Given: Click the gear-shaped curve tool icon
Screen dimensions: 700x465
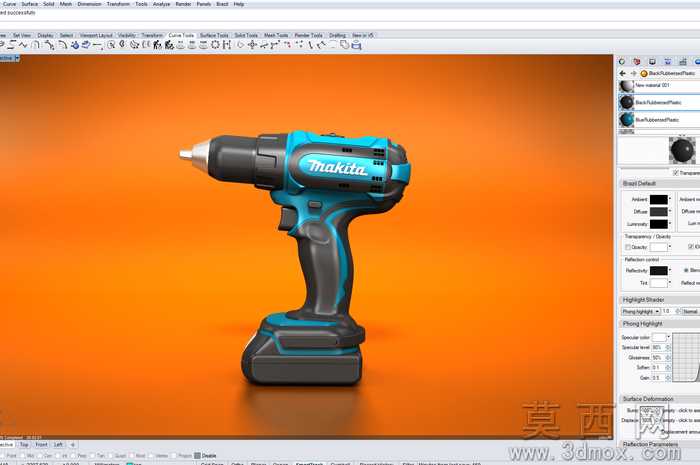Looking at the screenshot, I should (215, 45).
